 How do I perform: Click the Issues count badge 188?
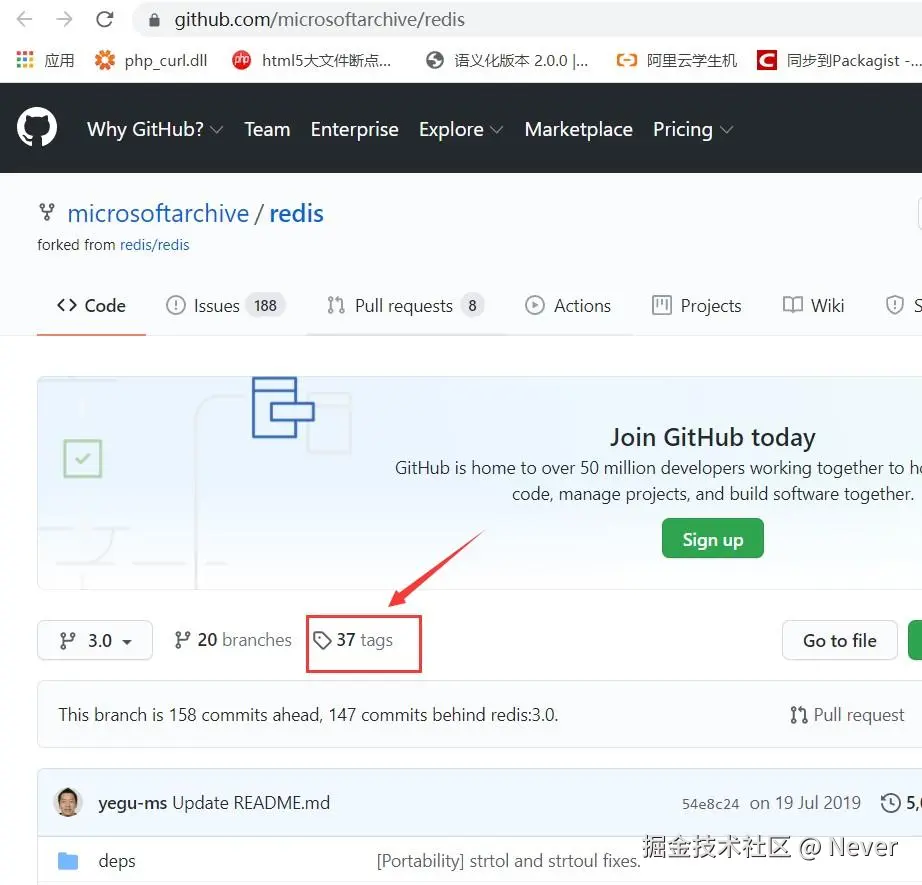tap(265, 305)
